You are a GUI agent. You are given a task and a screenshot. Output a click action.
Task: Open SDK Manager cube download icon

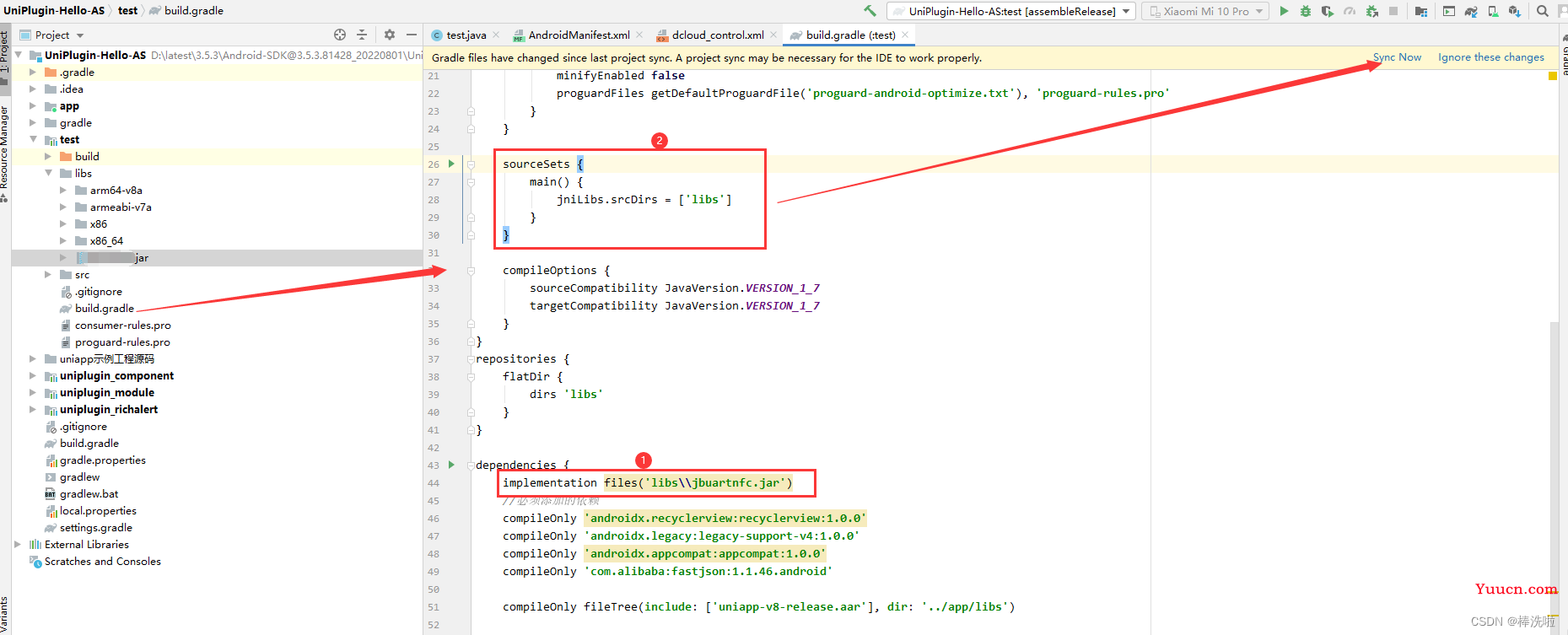point(1515,11)
